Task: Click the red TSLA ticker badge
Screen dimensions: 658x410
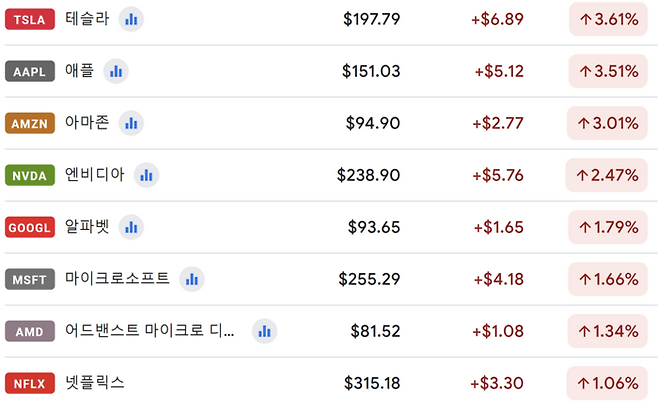Action: [30, 19]
